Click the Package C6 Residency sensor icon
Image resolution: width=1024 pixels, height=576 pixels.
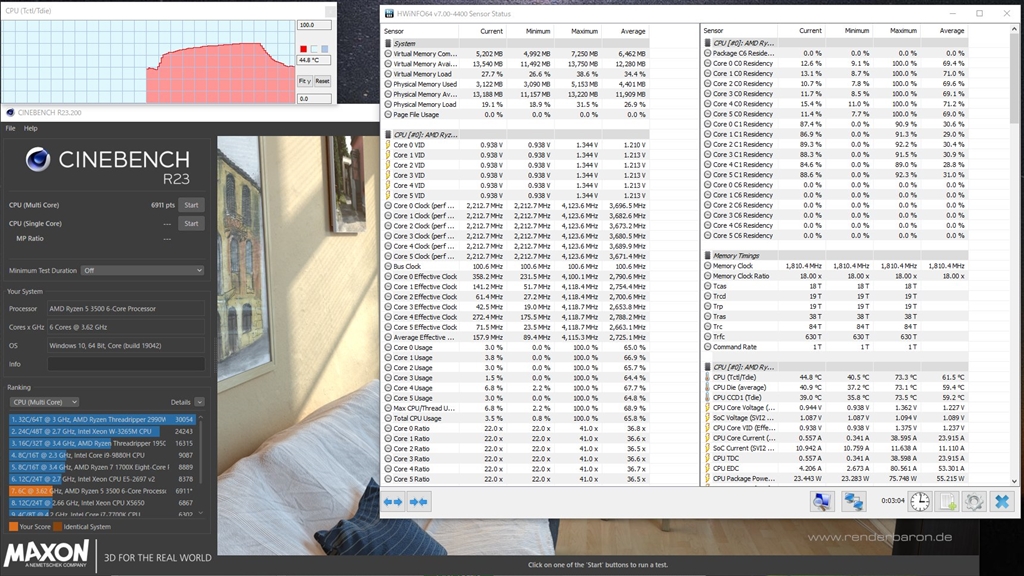707,54
